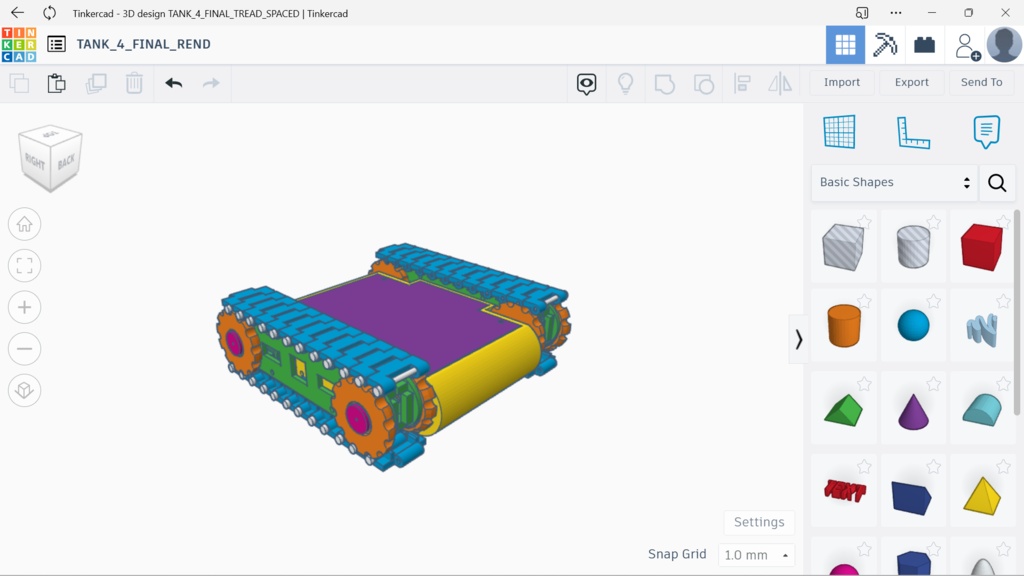Zoom out with the minus button
Image resolution: width=1024 pixels, height=576 pixels.
(24, 349)
